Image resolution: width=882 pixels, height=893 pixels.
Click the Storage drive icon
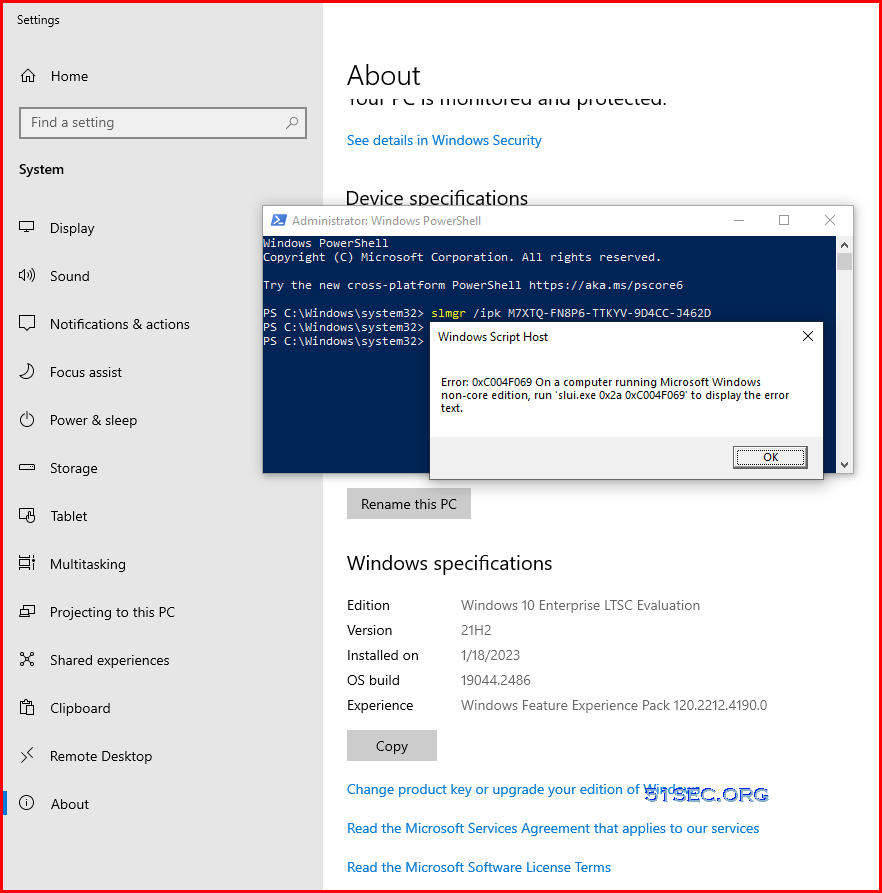coord(27,468)
